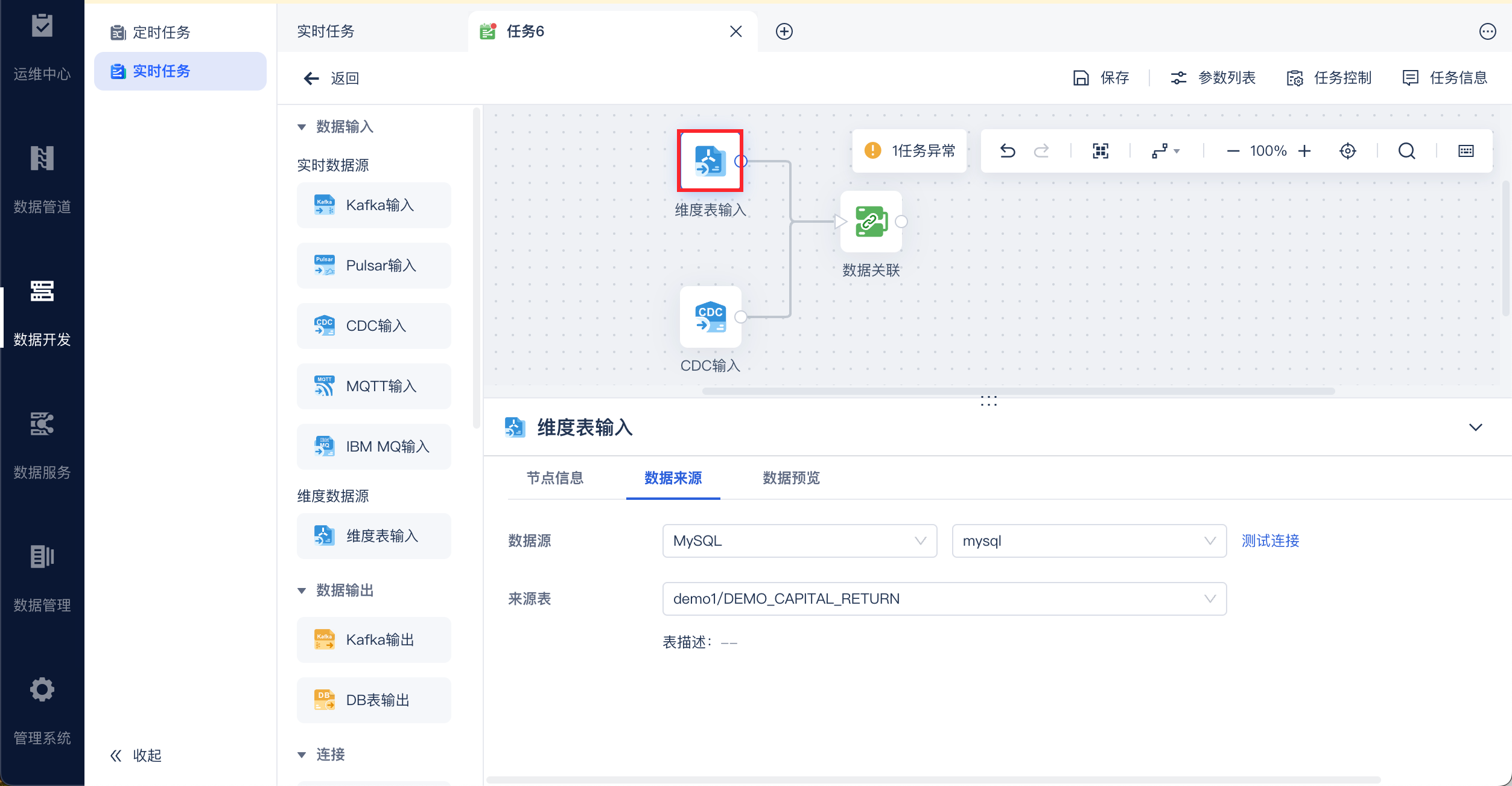Click the 保存 button
1512x786 pixels.
(1101, 78)
